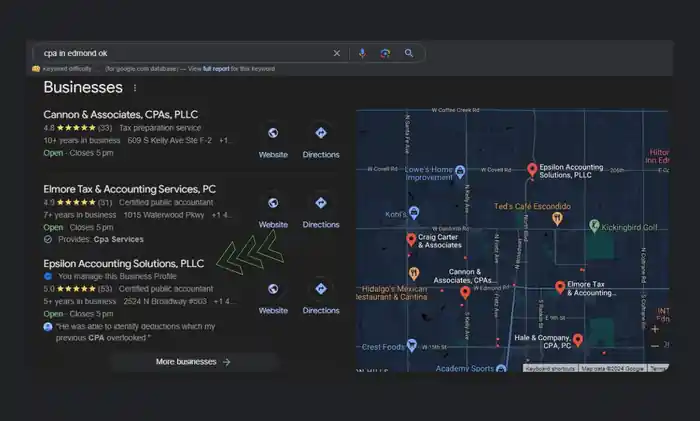Click 'You manage this Business Profile' text

pos(117,276)
